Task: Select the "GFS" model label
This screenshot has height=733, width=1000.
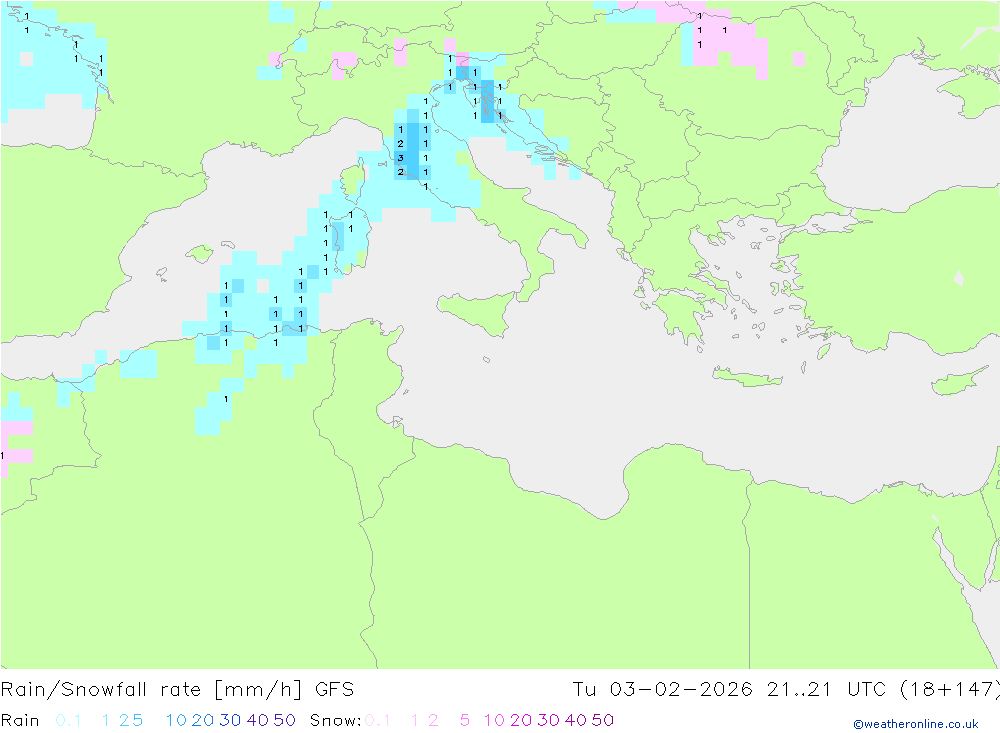Action: click(x=335, y=690)
